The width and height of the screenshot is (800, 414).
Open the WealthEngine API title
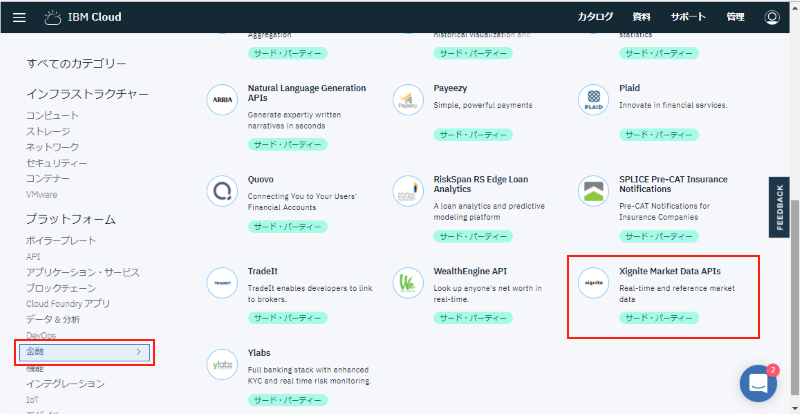tap(470, 271)
